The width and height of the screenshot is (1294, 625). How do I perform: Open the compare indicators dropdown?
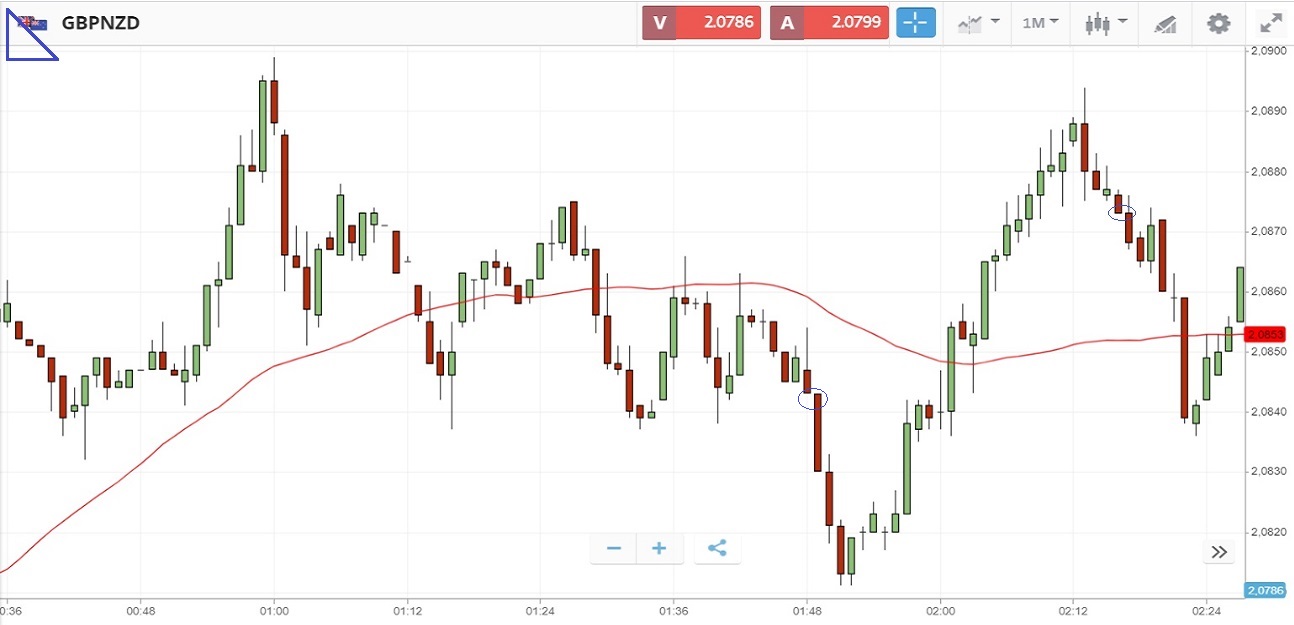coord(979,23)
